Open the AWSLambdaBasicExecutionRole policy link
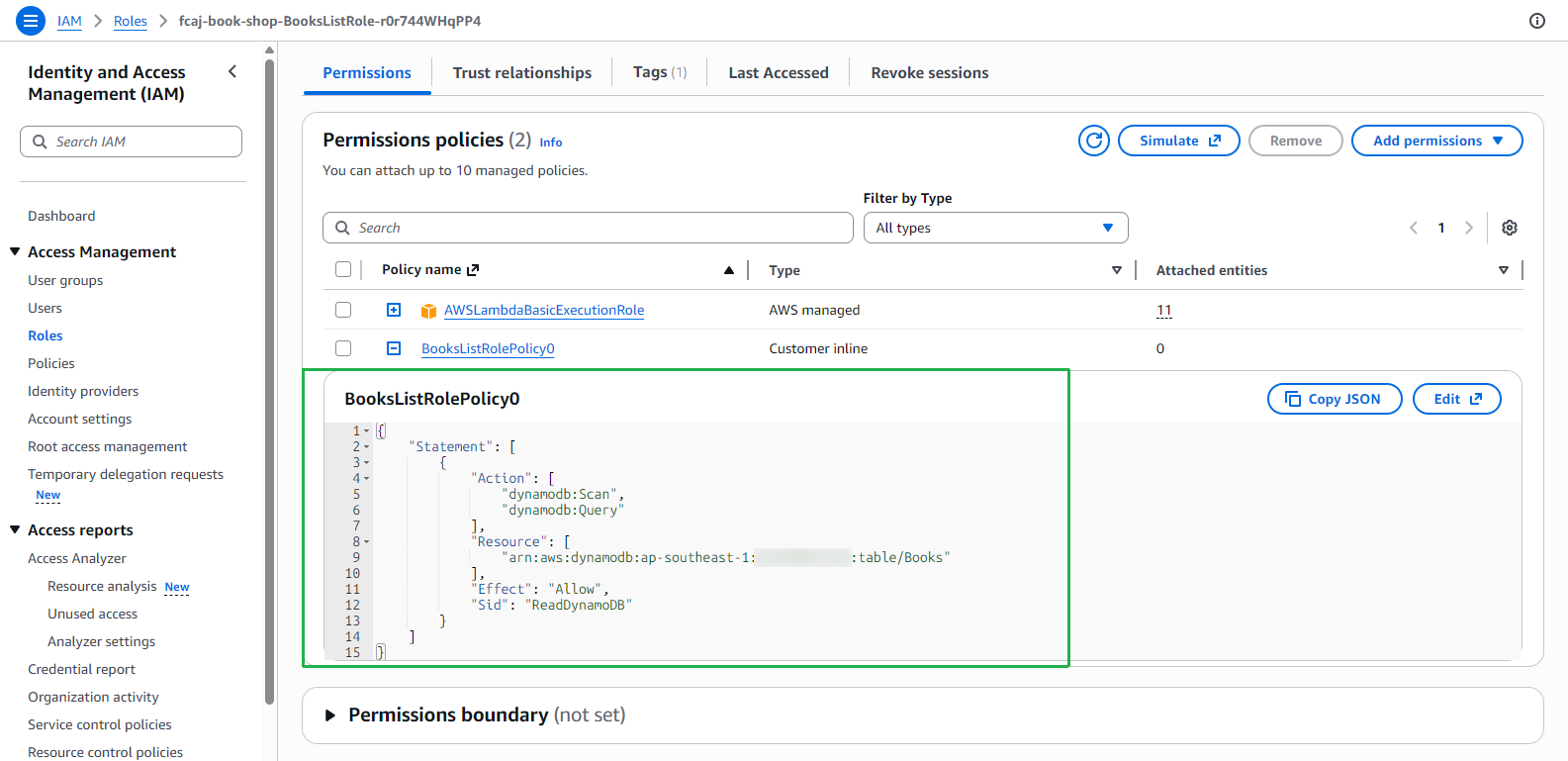The image size is (1568, 761). coord(544,310)
